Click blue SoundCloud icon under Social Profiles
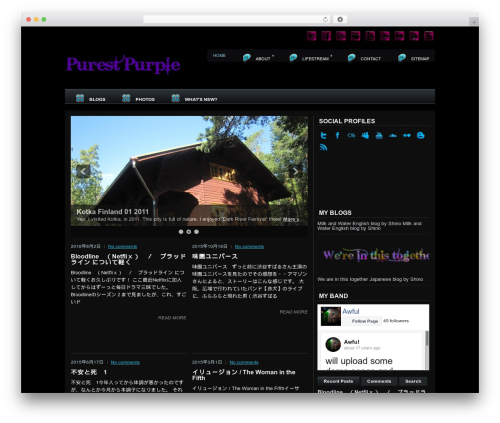The width and height of the screenshot is (500, 423). [x=393, y=135]
